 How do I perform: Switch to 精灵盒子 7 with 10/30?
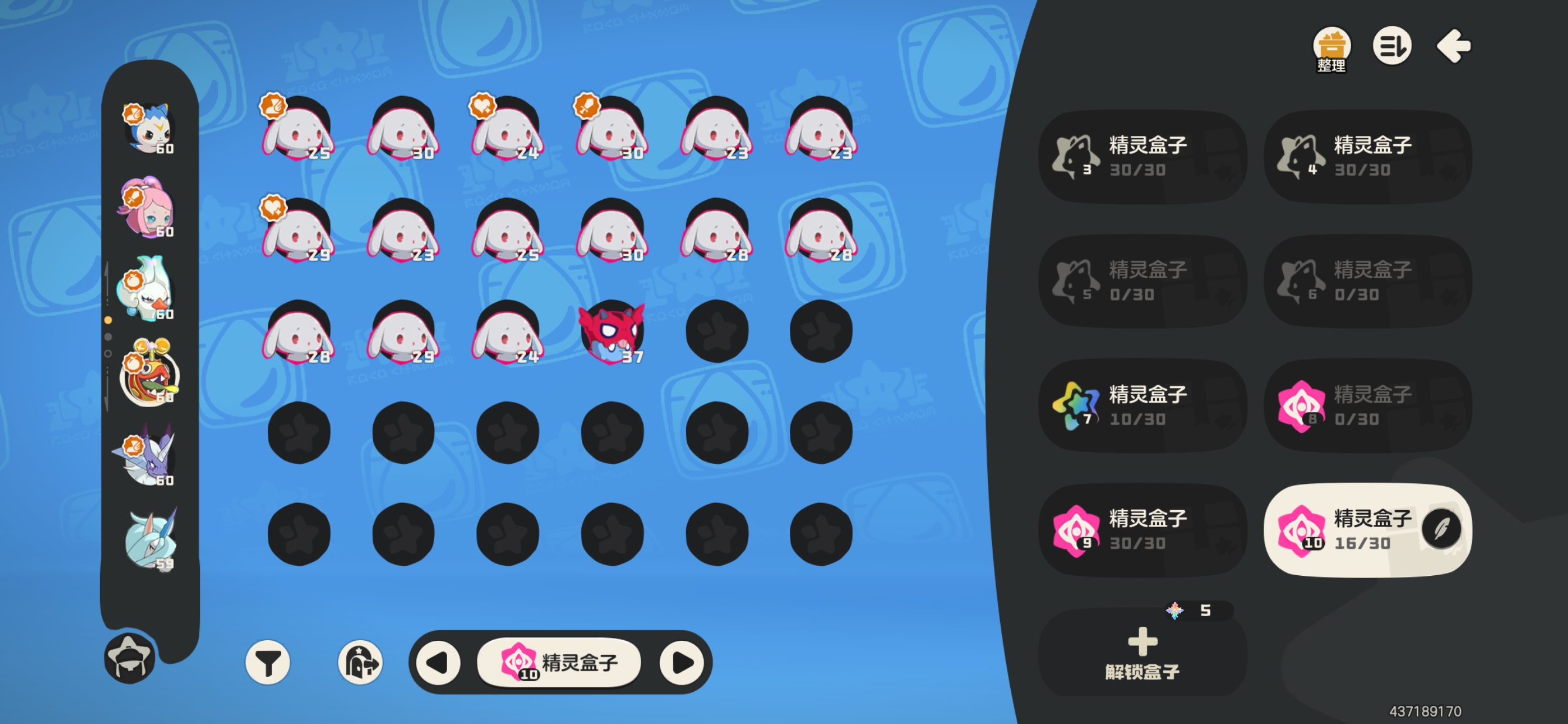tap(1142, 406)
